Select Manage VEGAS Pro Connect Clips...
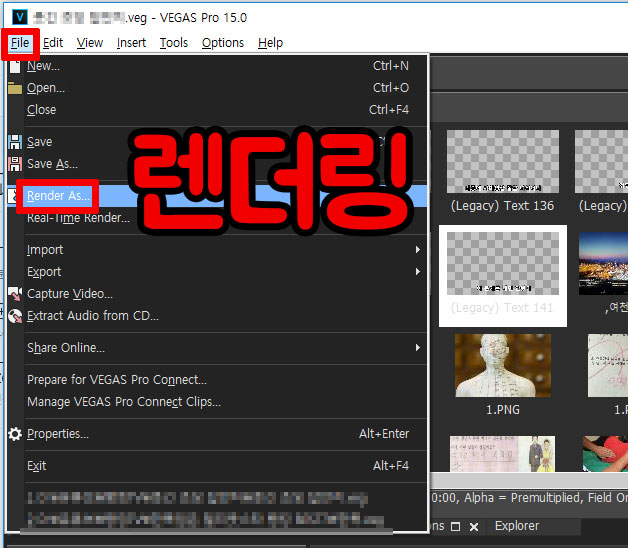 217,402
